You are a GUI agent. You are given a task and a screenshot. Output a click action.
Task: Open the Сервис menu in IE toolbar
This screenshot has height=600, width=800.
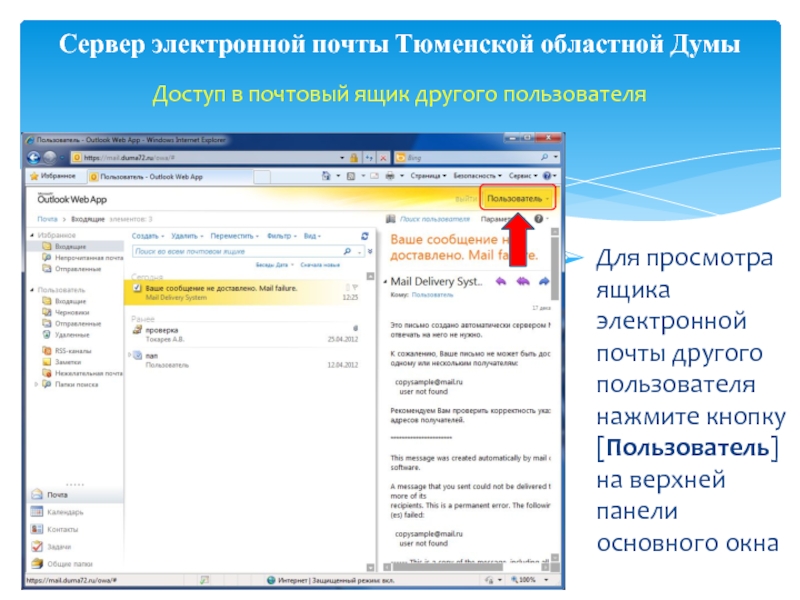click(x=523, y=176)
